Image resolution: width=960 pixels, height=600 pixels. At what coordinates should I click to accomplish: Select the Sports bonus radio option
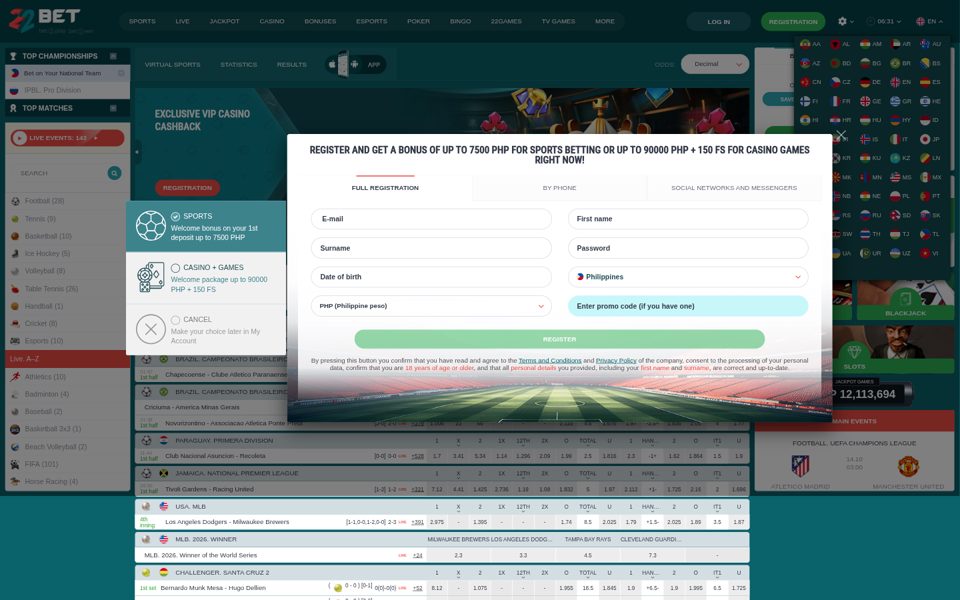pyautogui.click(x=176, y=216)
